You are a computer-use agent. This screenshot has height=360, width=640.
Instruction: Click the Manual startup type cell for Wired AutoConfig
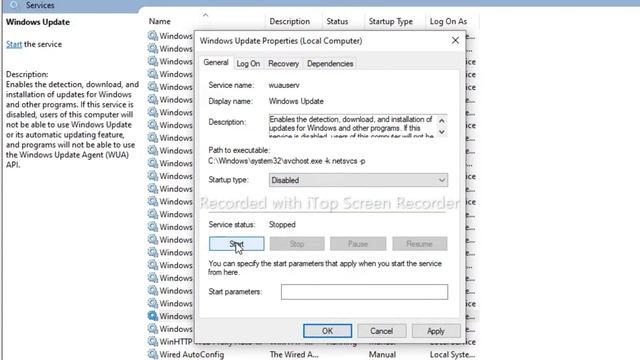click(x=382, y=354)
